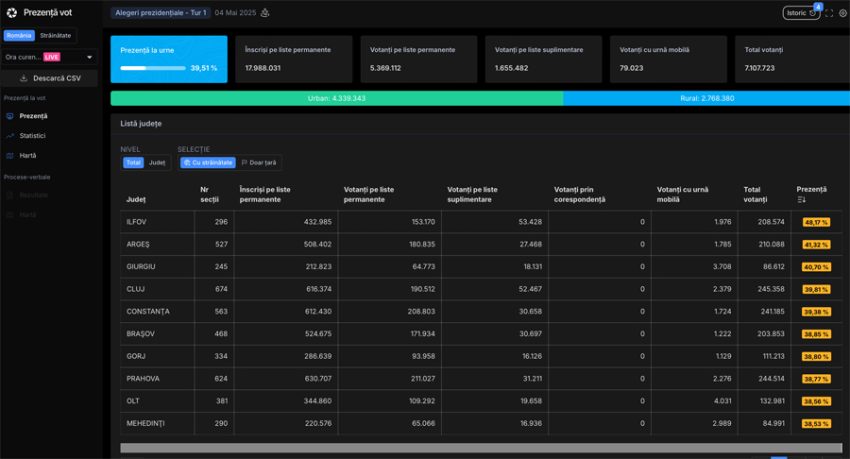Expand the Ora curentă LIVE dropdown
Screen dimensions: 850x459
click(x=49, y=57)
